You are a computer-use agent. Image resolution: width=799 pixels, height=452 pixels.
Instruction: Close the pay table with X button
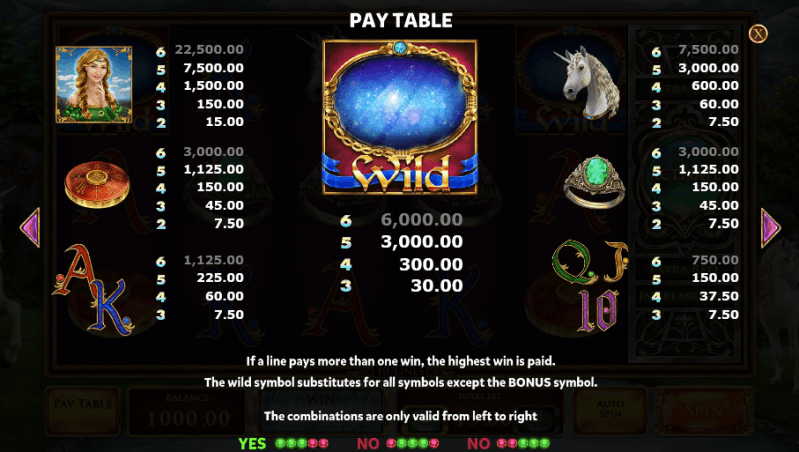pos(758,34)
